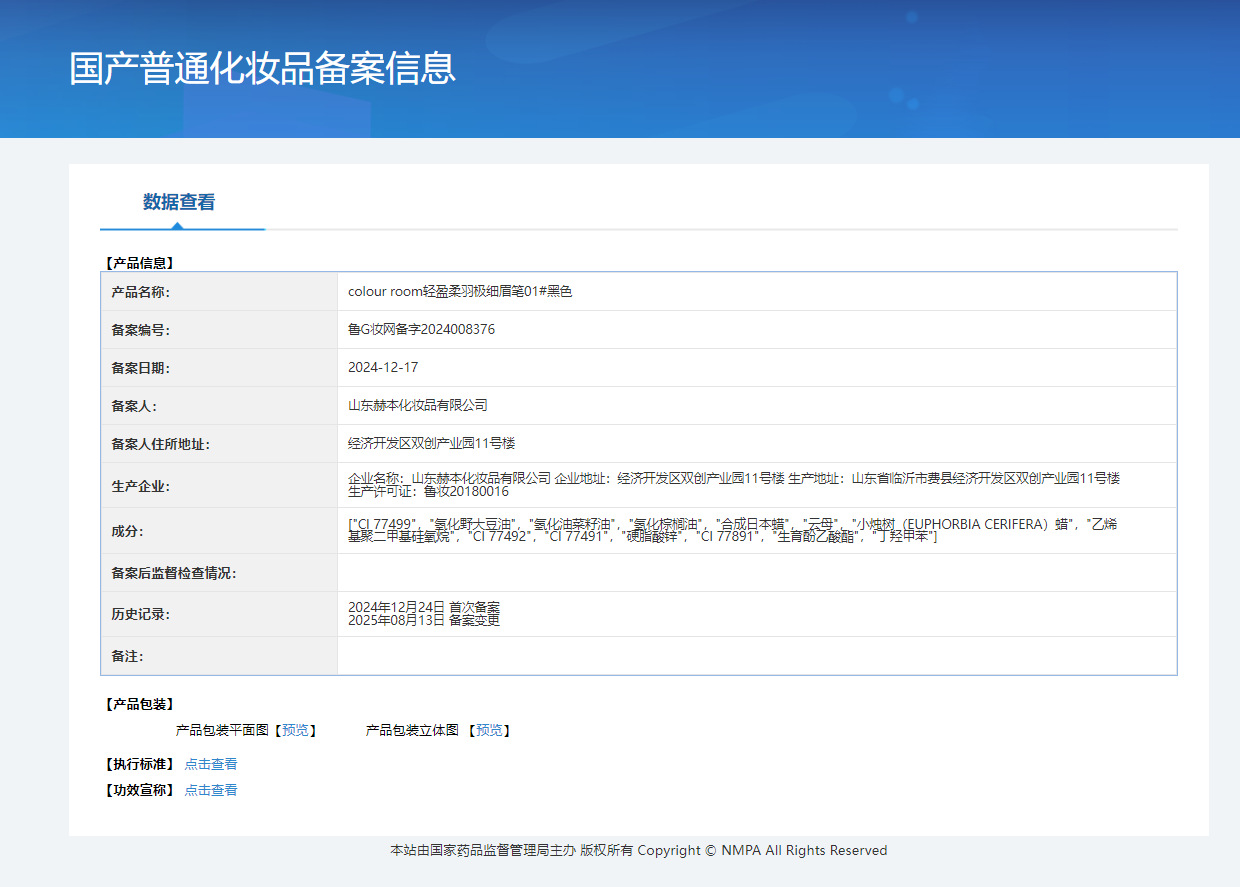Click the 备案人 label cell
The height and width of the screenshot is (887, 1240).
click(219, 406)
